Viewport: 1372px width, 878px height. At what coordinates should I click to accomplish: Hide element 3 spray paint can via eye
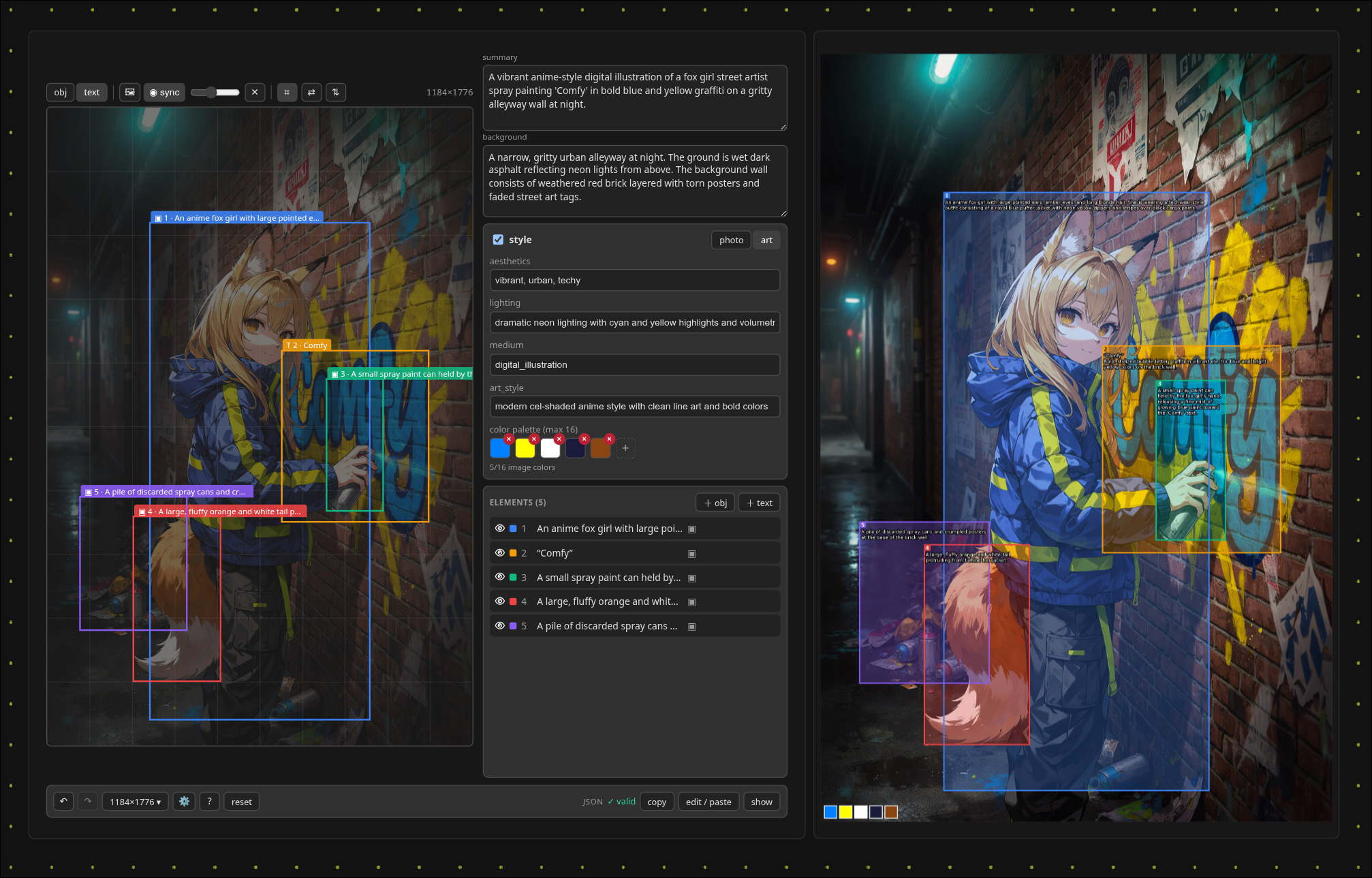coord(499,578)
